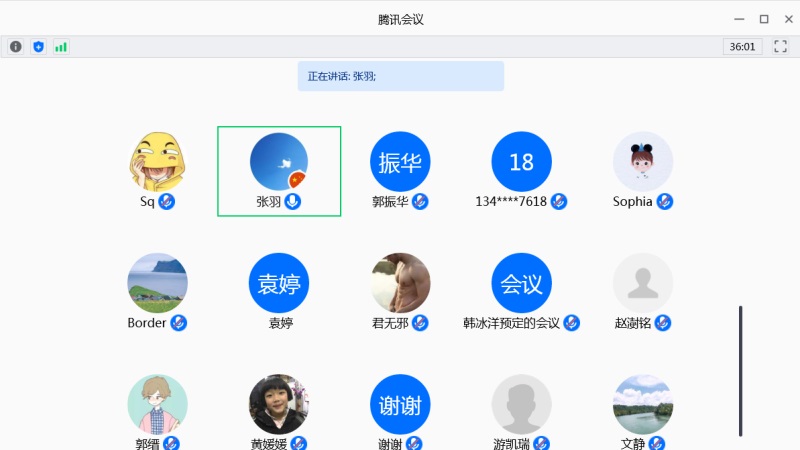Select the 文静 landscape avatar
The image size is (800, 450).
pos(643,405)
